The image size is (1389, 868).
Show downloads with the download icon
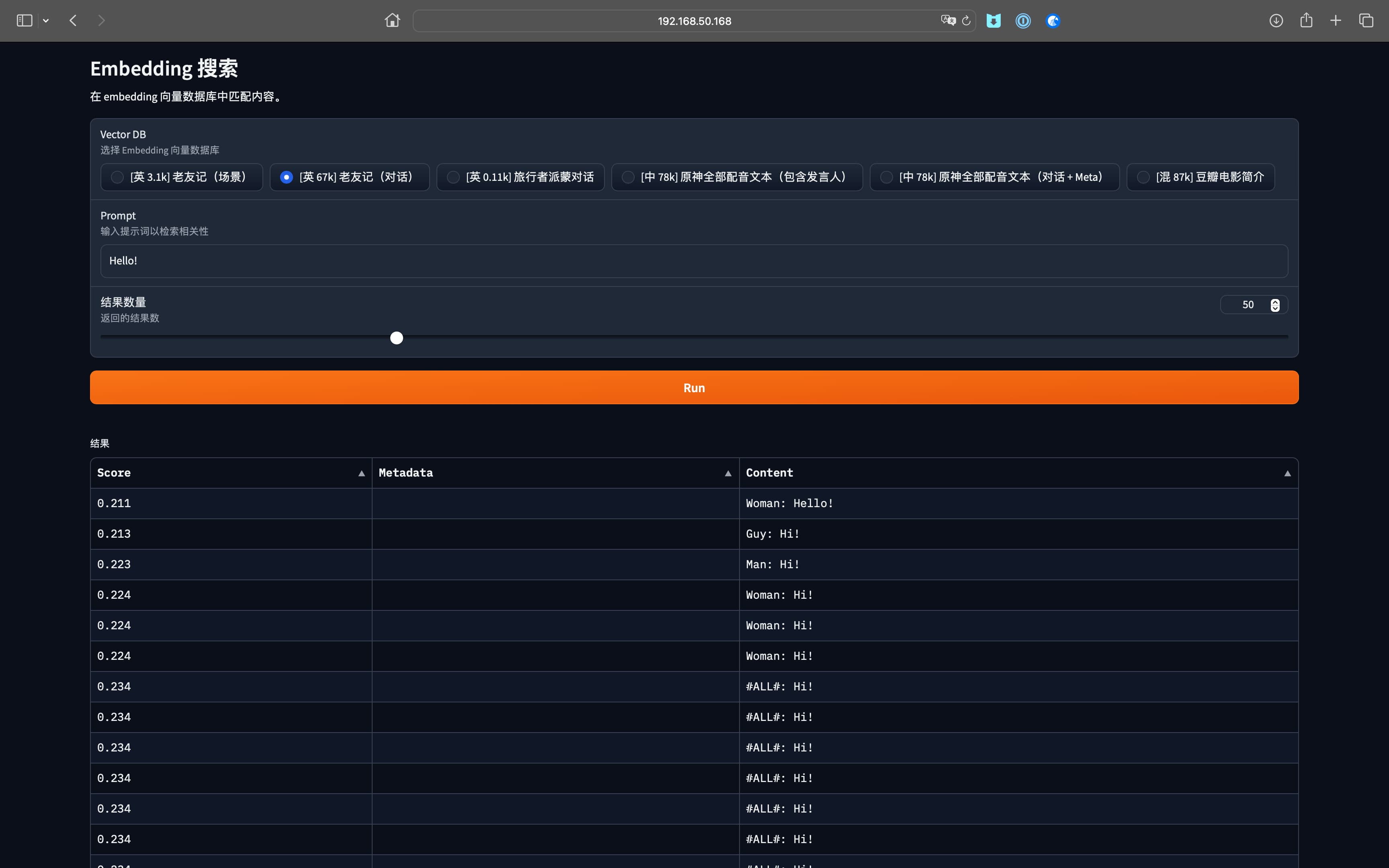1276,20
